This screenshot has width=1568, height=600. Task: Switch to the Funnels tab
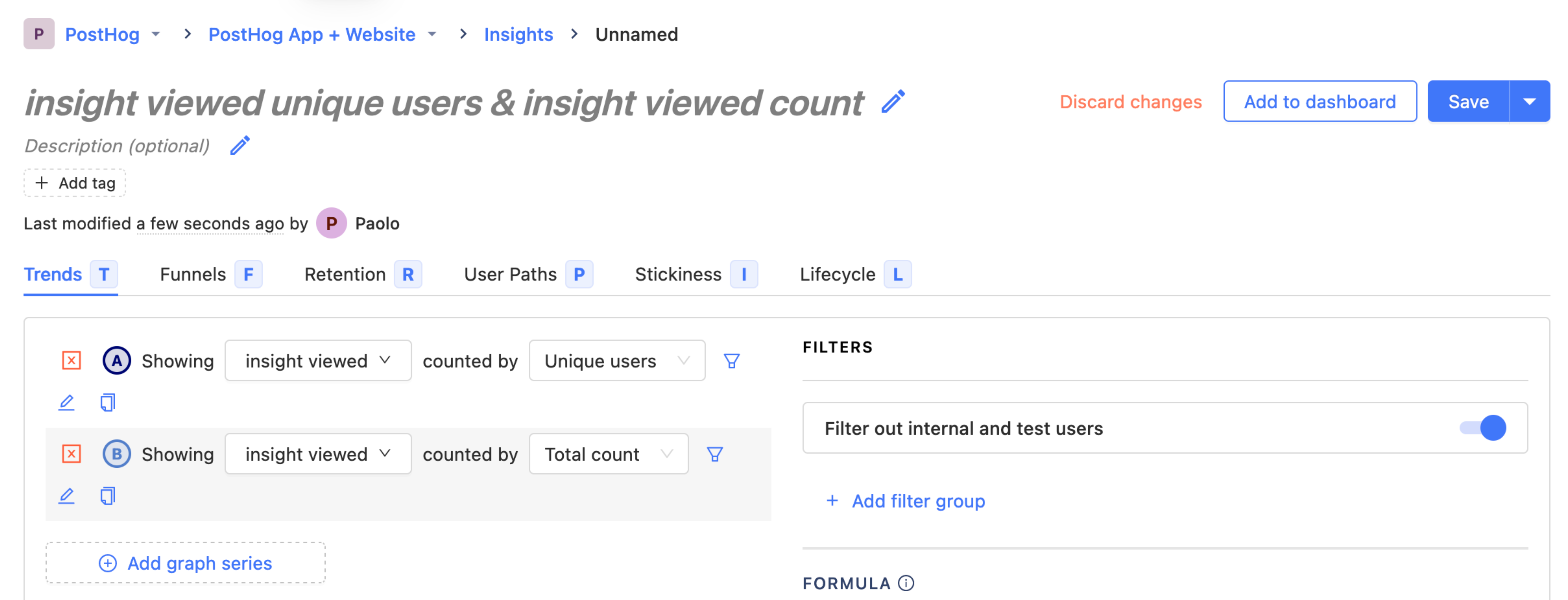(x=192, y=274)
